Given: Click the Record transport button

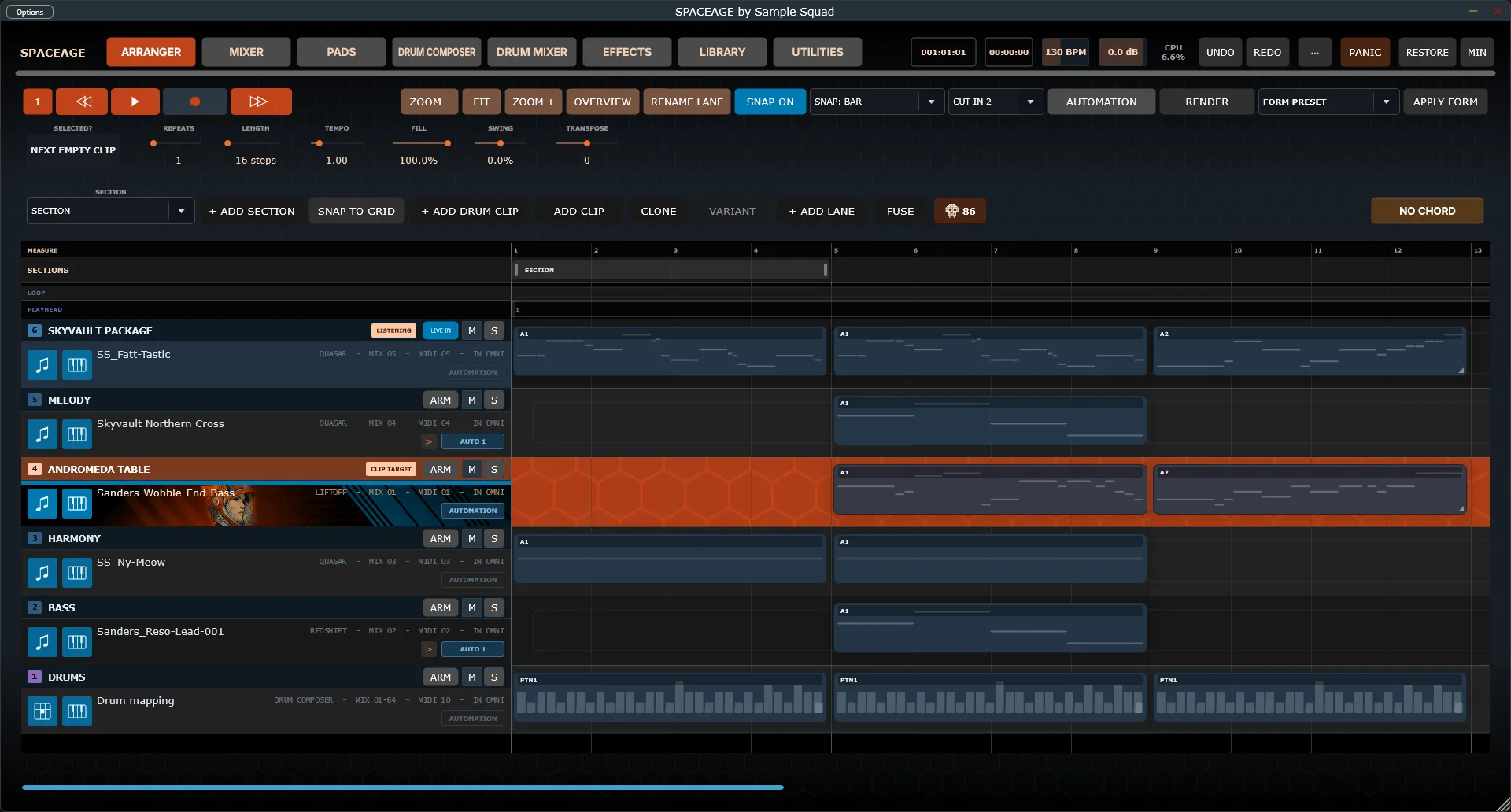Looking at the screenshot, I should pyautogui.click(x=195, y=101).
